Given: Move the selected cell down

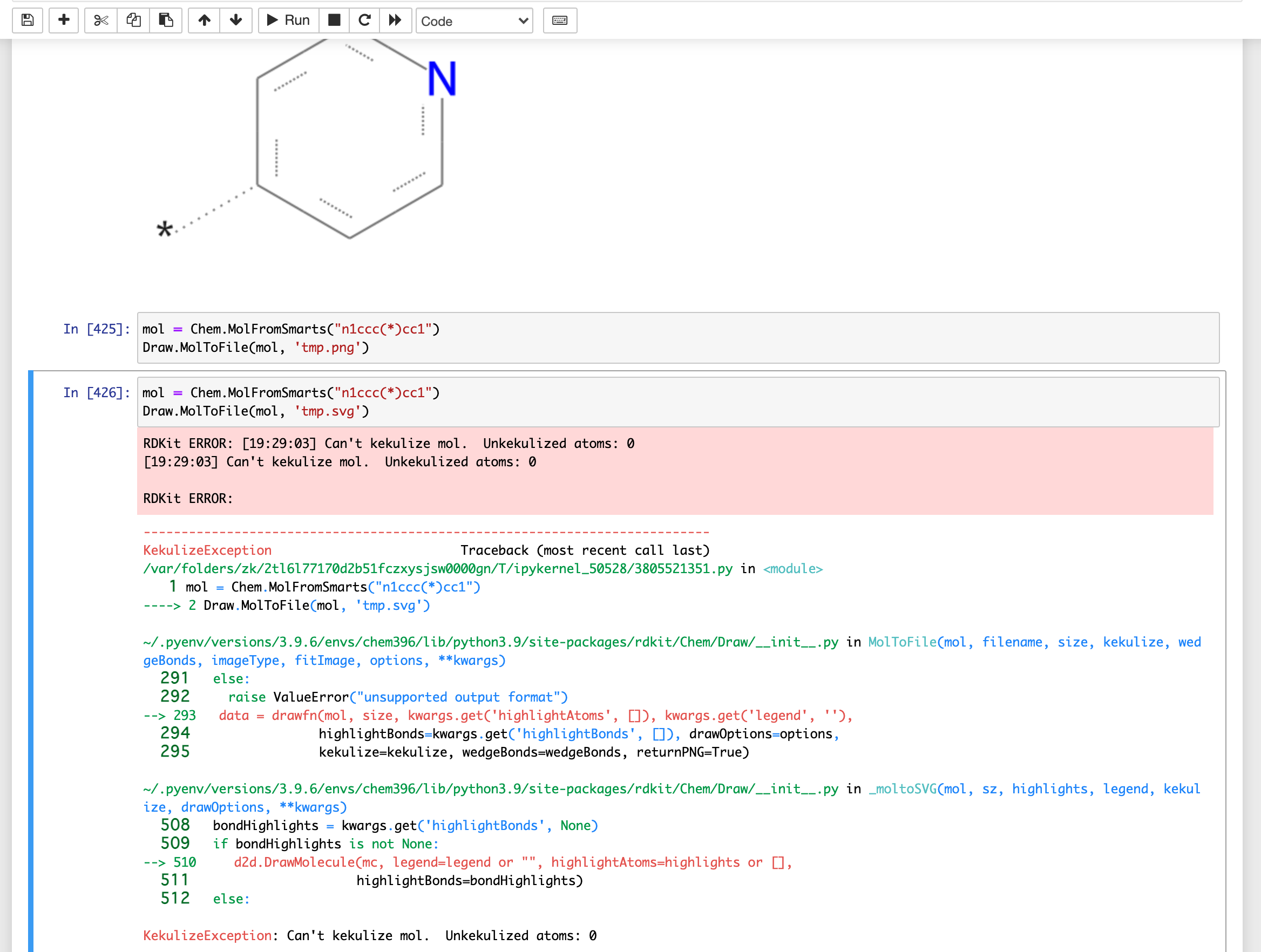Looking at the screenshot, I should (235, 20).
